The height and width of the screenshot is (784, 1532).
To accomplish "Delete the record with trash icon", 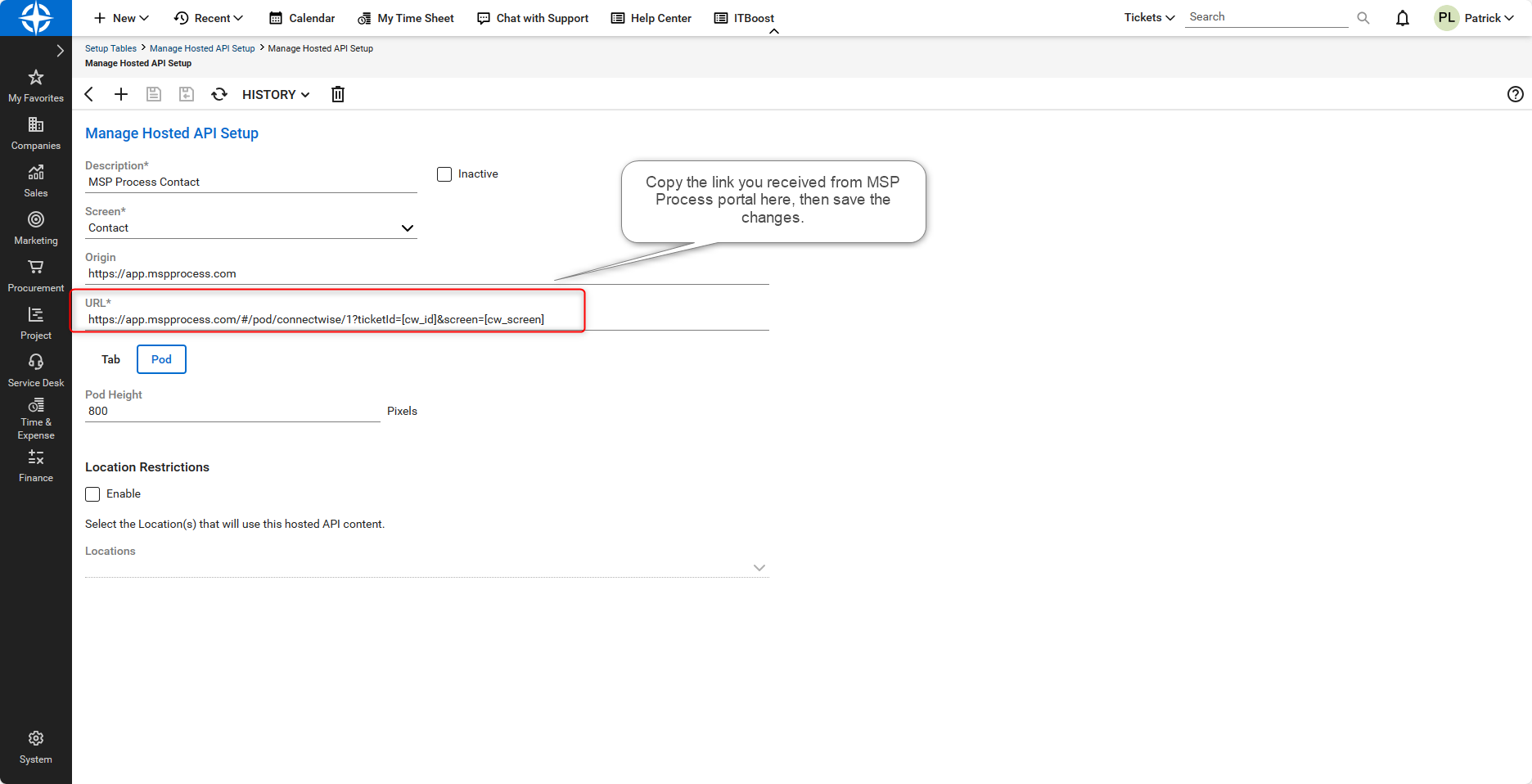I will (x=338, y=94).
